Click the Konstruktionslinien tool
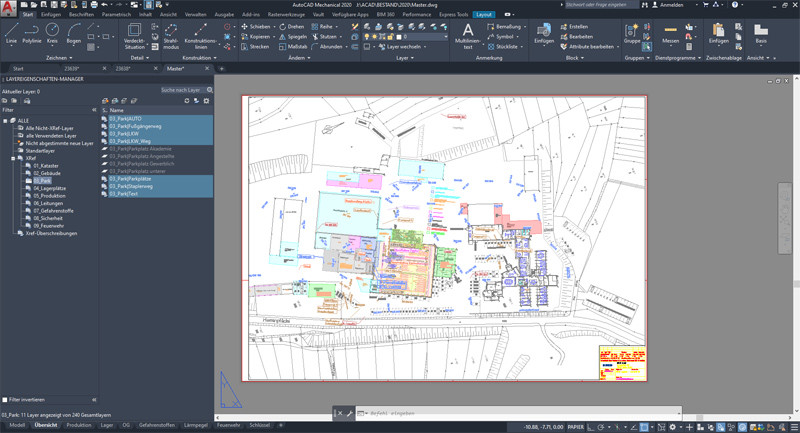 (201, 36)
